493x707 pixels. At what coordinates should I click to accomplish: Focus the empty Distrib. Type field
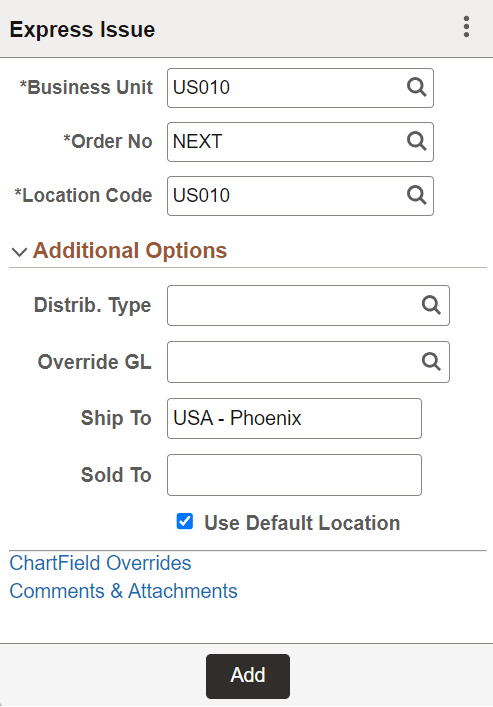click(x=308, y=305)
